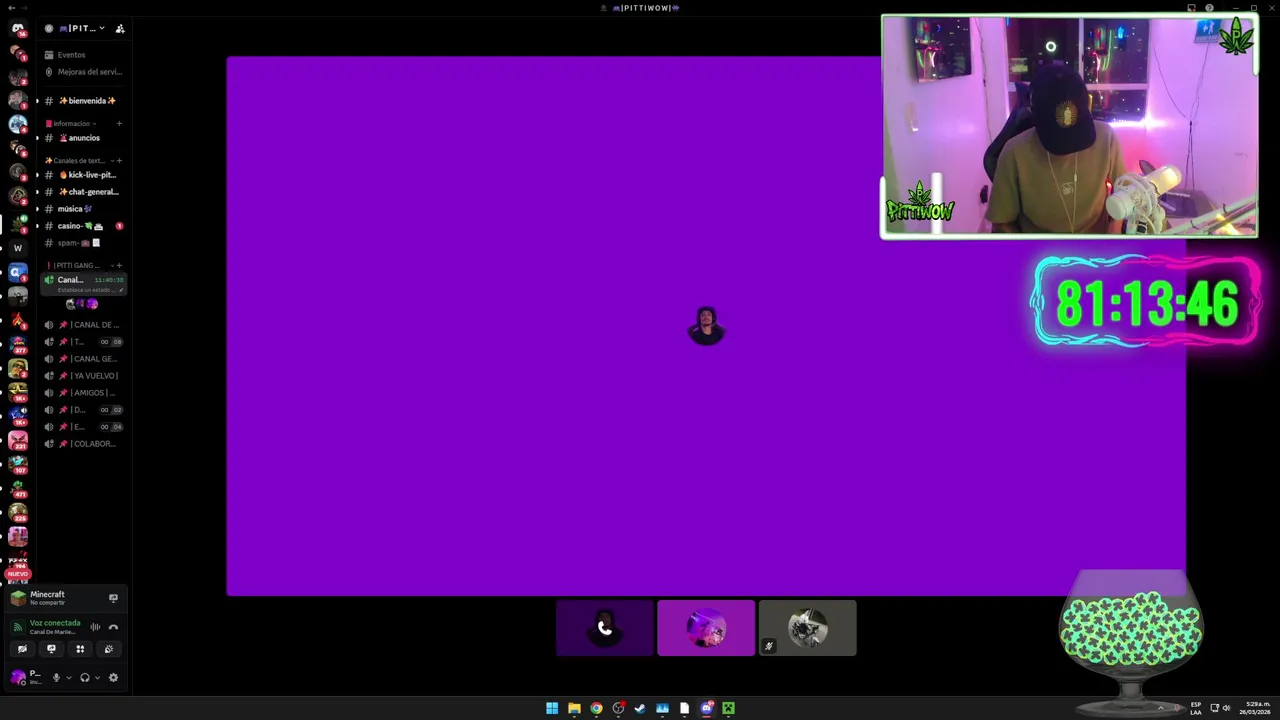Disconnect from voice with hang-up icon

[113, 627]
